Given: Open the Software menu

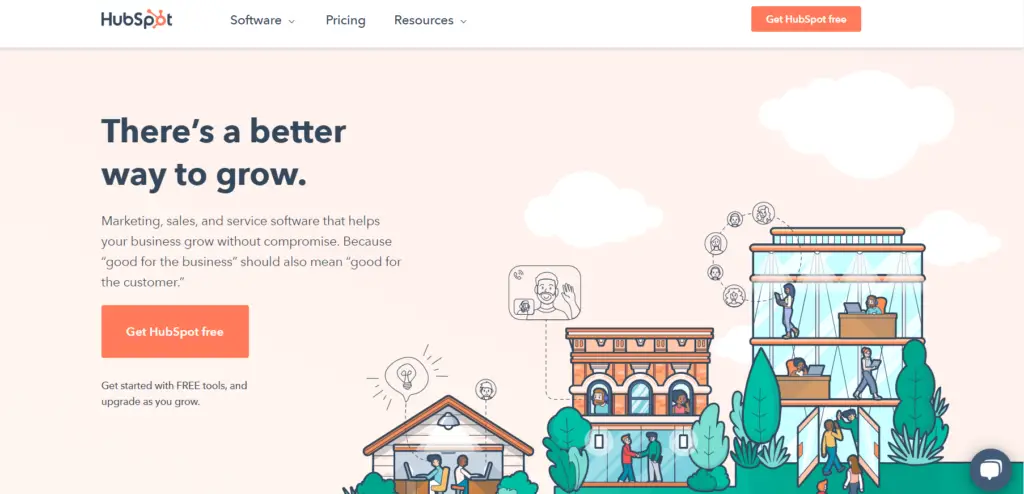Looking at the screenshot, I should coord(263,20).
